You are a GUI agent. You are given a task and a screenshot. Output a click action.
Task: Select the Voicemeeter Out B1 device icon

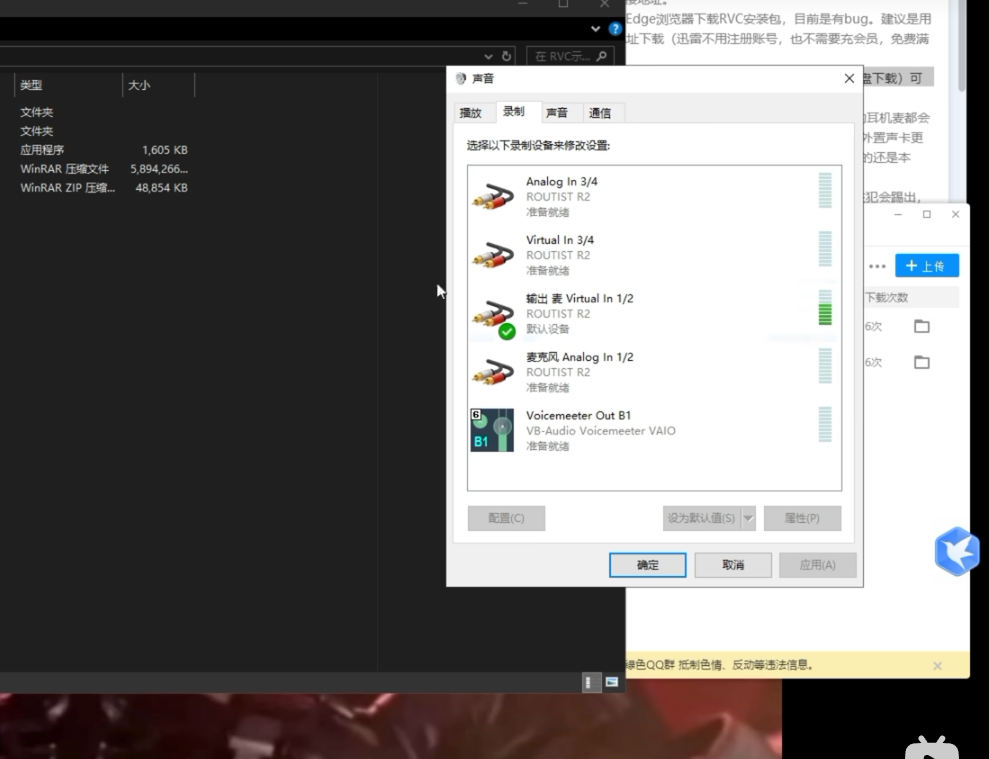point(492,430)
